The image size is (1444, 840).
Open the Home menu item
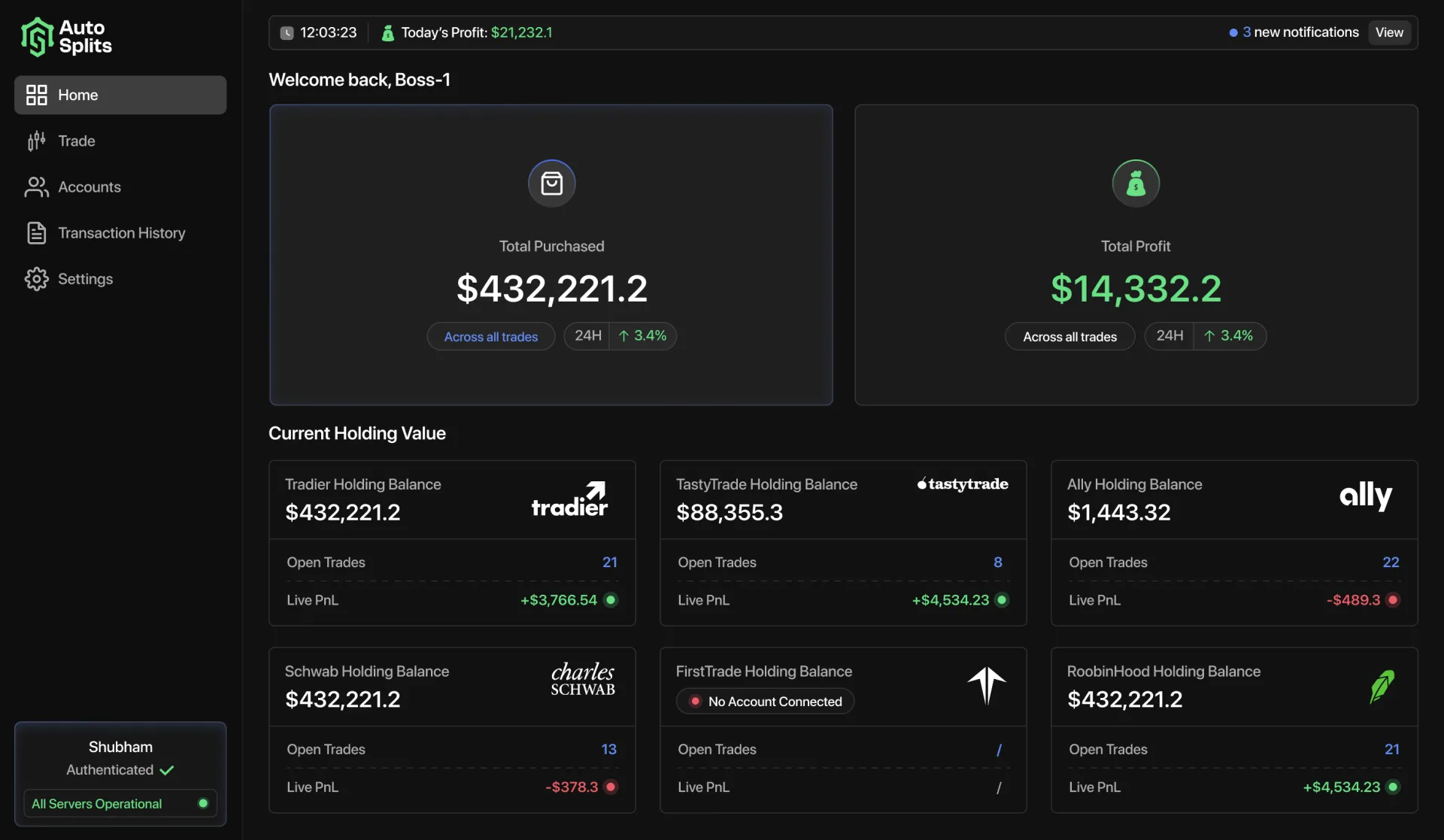pyautogui.click(x=120, y=95)
